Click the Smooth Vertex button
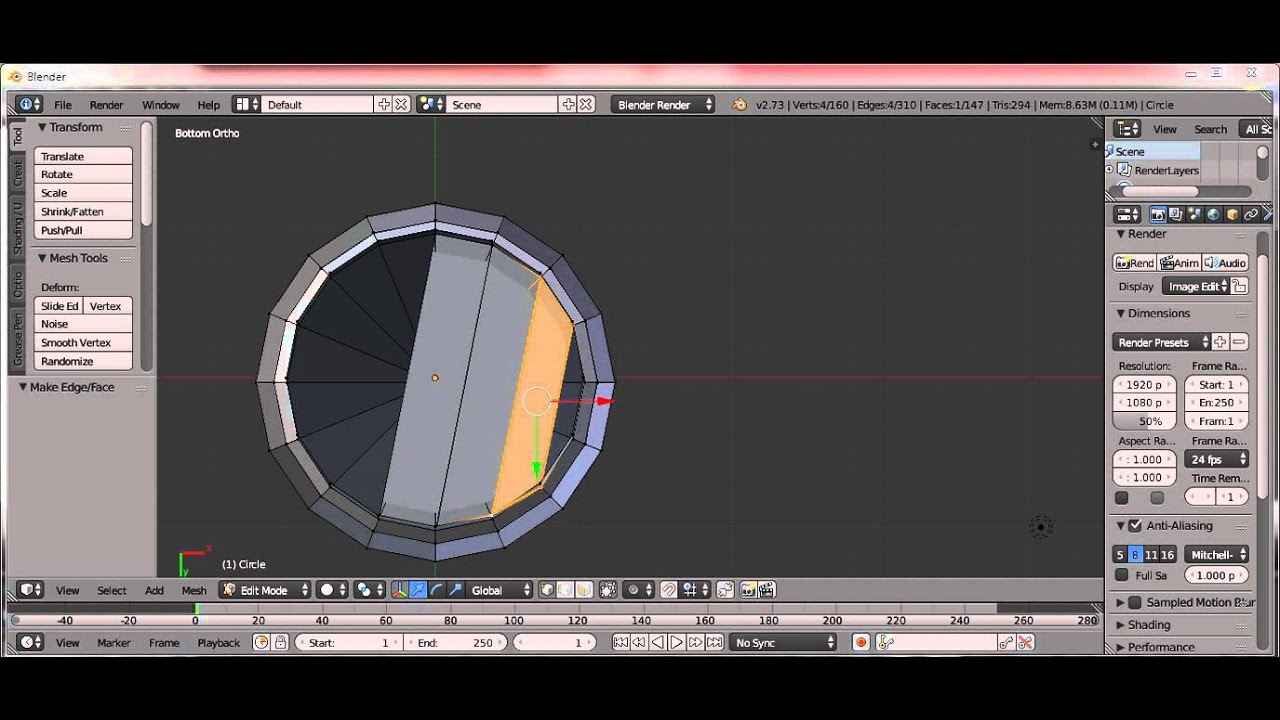The height and width of the screenshot is (720, 1280). tap(83, 342)
